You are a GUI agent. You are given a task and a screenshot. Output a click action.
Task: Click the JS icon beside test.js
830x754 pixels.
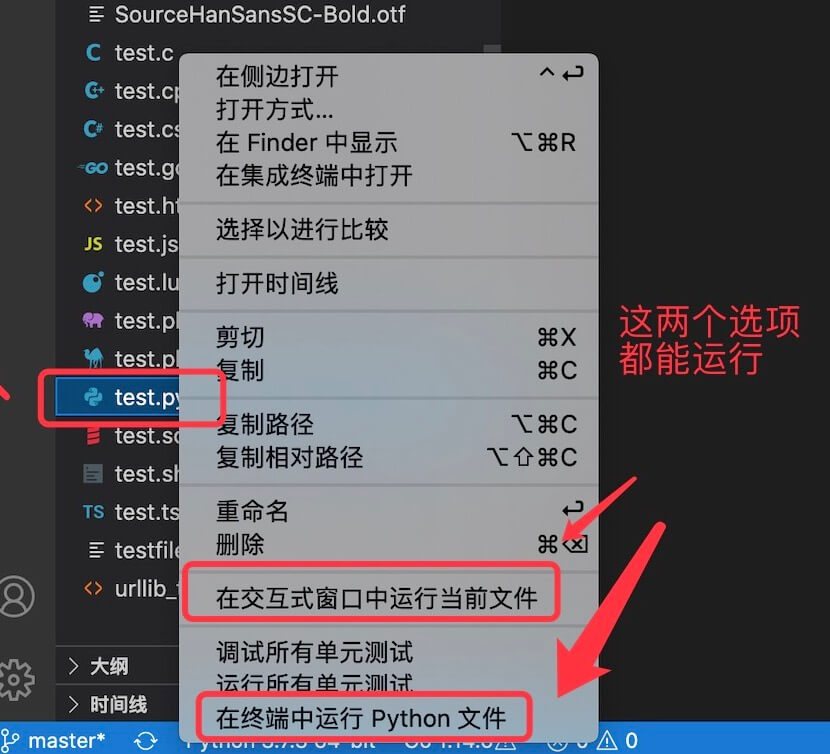coord(93,244)
